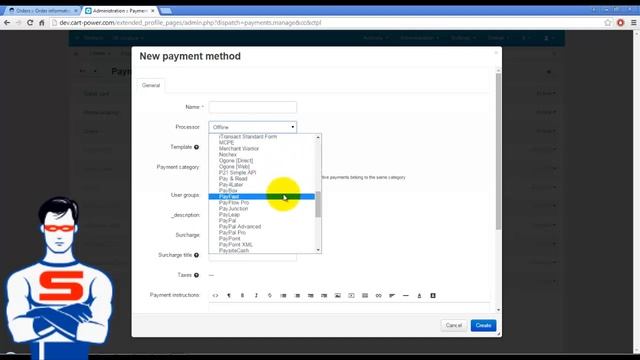Insert image via editor toolbar icon

pos(338,296)
